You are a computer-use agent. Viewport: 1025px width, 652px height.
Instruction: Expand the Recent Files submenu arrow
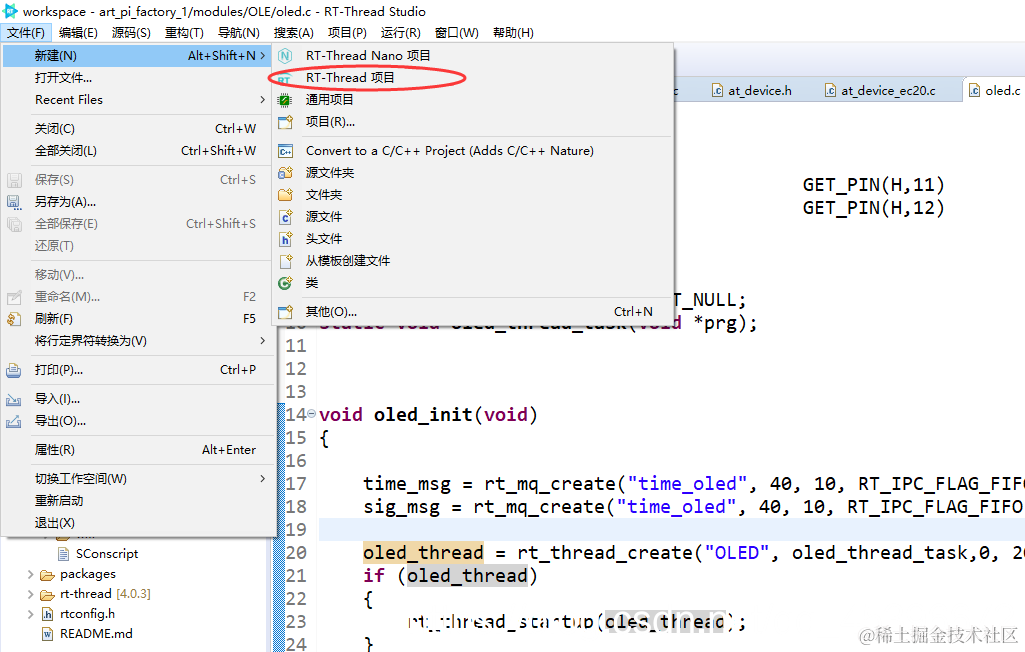click(x=262, y=99)
